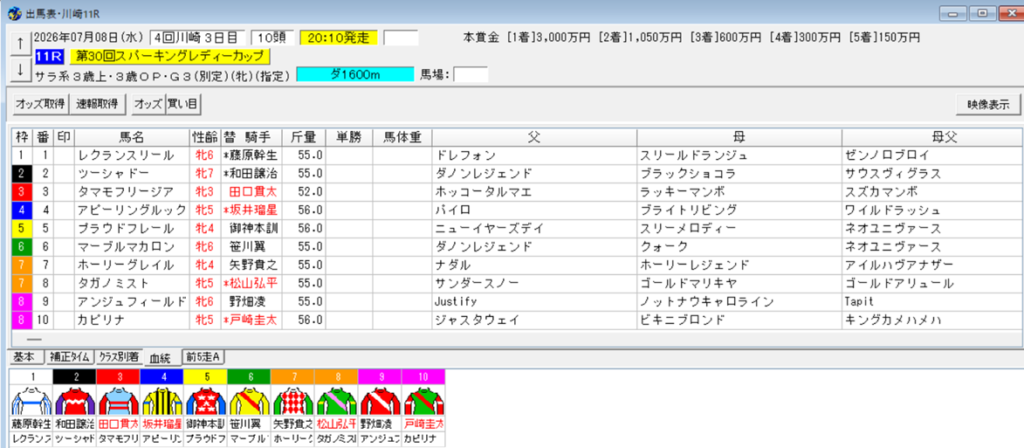The height and width of the screenshot is (448, 1024).
Task: Click the 10頭 field
Action: coord(272,38)
